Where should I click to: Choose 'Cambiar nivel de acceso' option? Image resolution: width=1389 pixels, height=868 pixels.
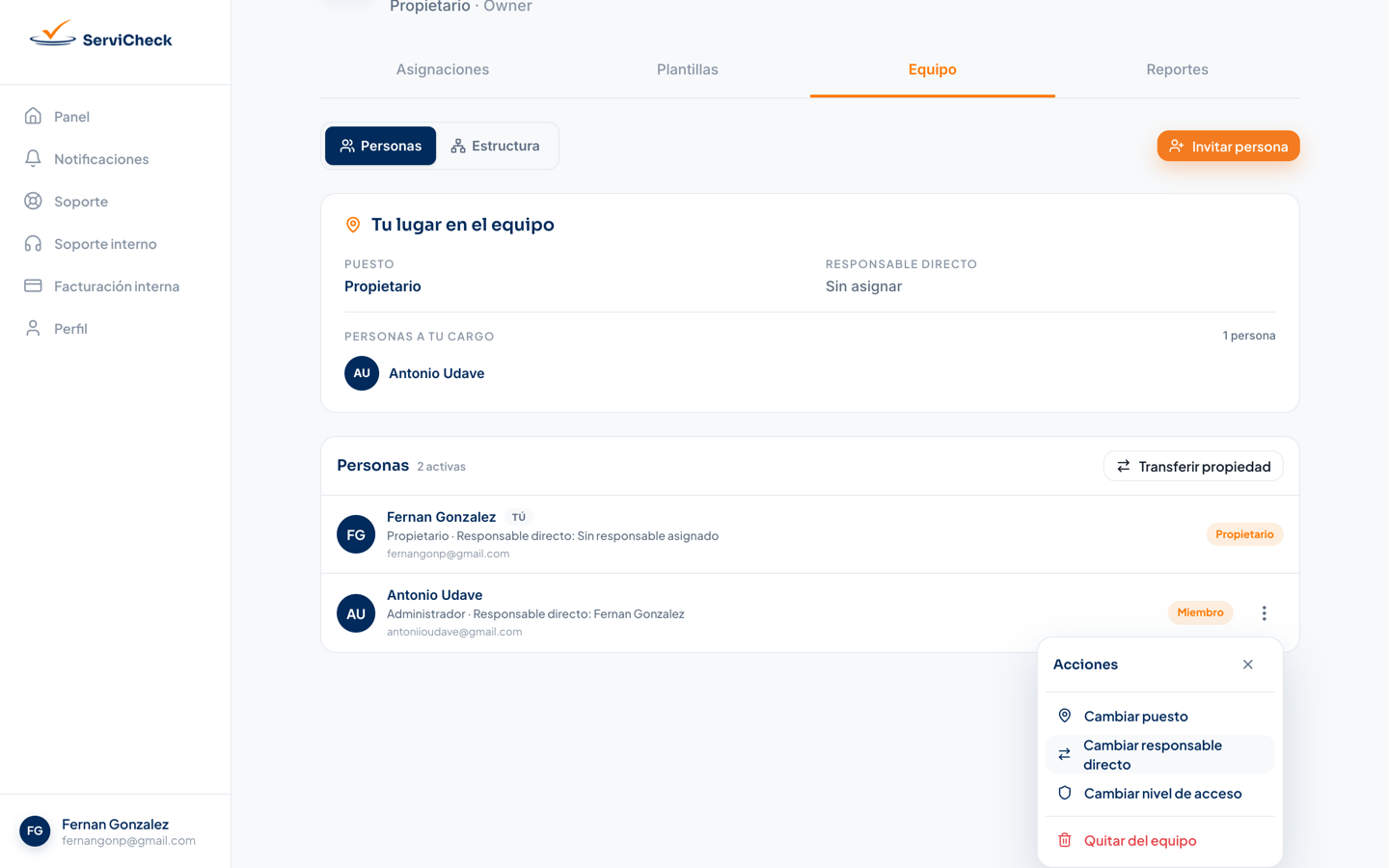tap(1160, 793)
